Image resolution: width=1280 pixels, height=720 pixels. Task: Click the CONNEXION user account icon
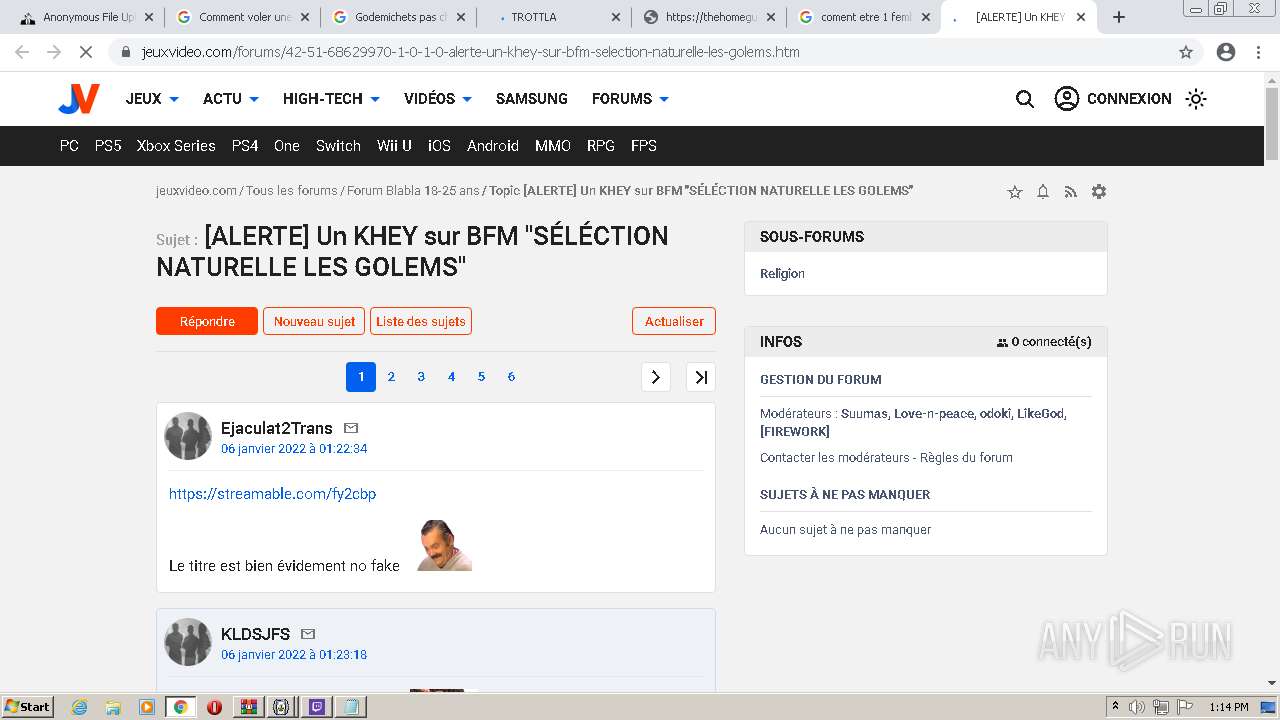[1067, 99]
